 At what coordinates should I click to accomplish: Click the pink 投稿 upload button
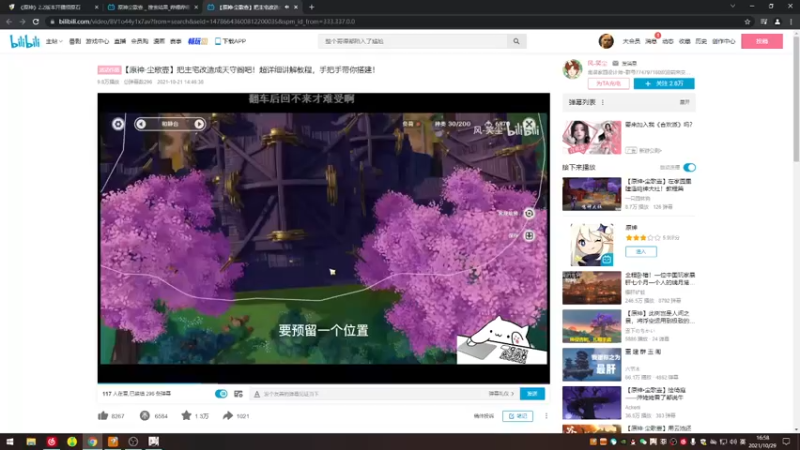762,41
